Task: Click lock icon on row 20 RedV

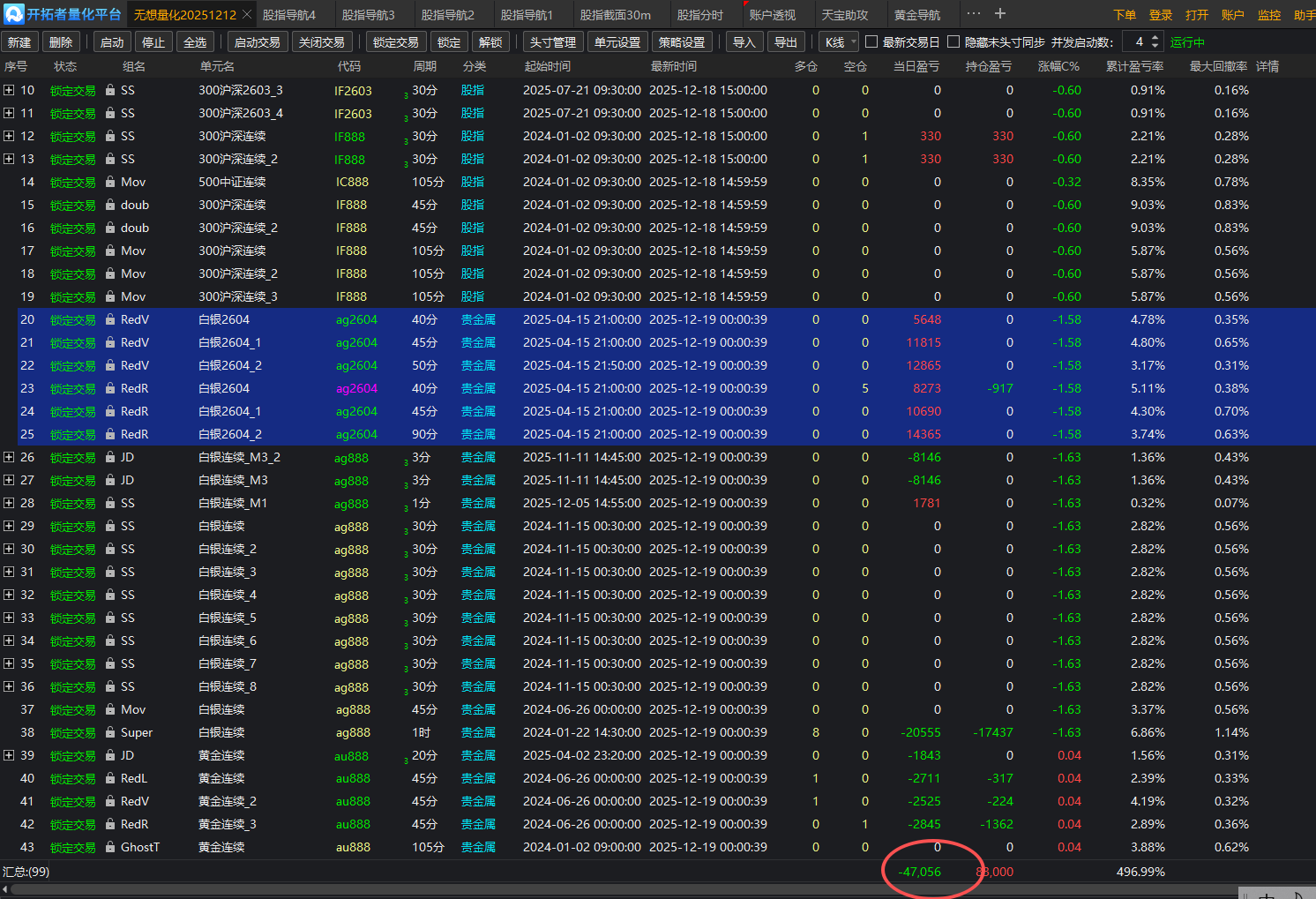Action: [x=110, y=319]
